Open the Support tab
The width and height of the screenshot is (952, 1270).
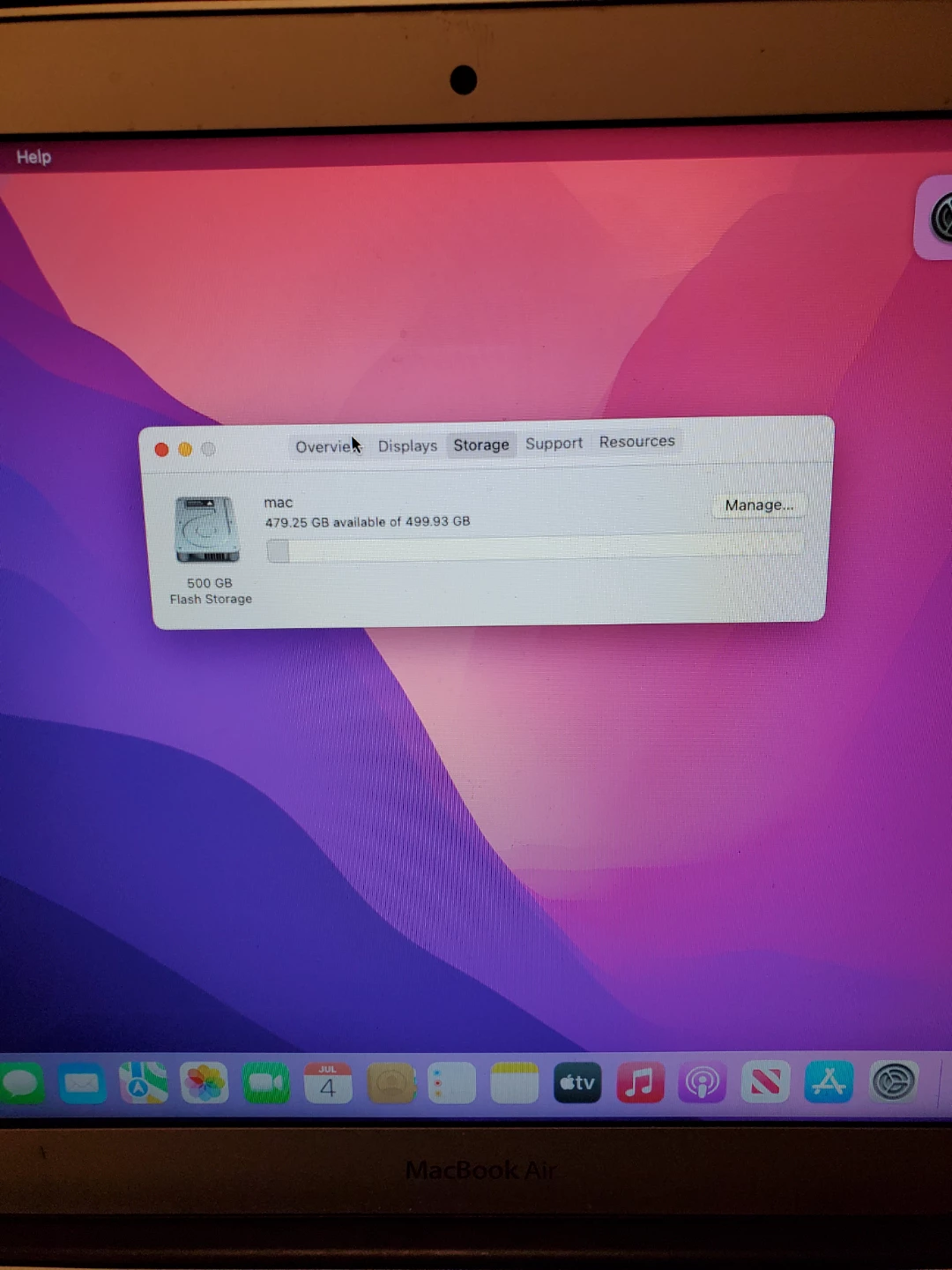(554, 444)
